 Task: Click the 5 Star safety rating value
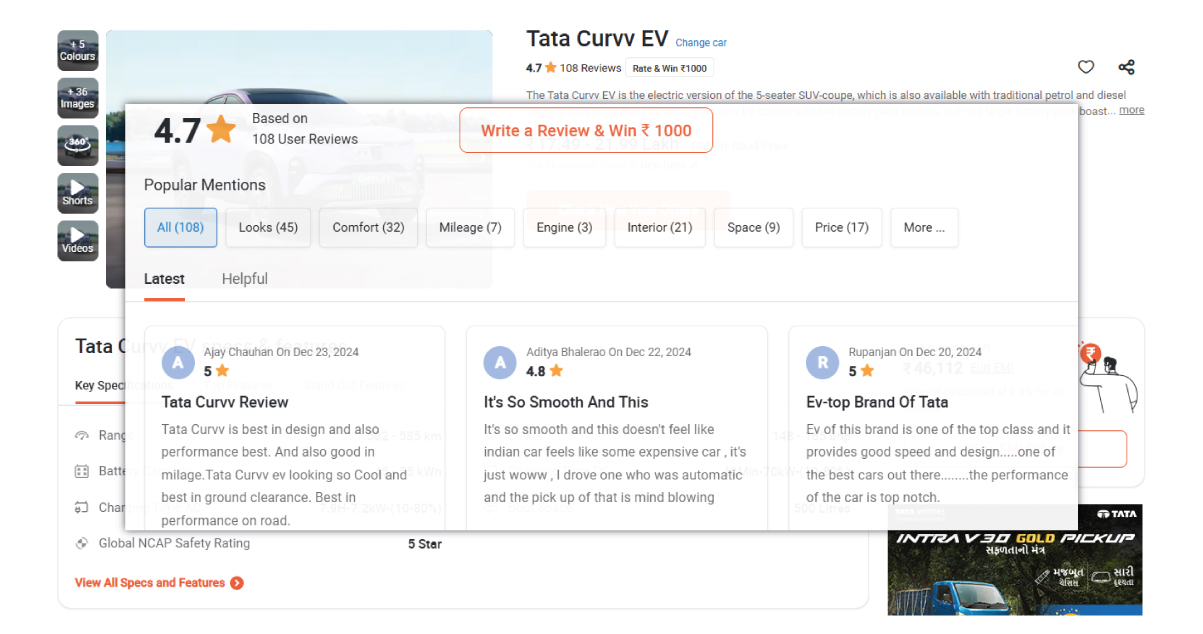[x=425, y=544]
